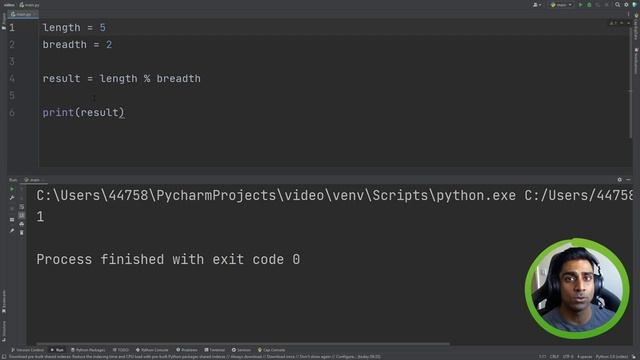Viewport: 640px width, 360px height.
Task: Toggle soft-wrap icon in Run panel
Action: (22, 207)
